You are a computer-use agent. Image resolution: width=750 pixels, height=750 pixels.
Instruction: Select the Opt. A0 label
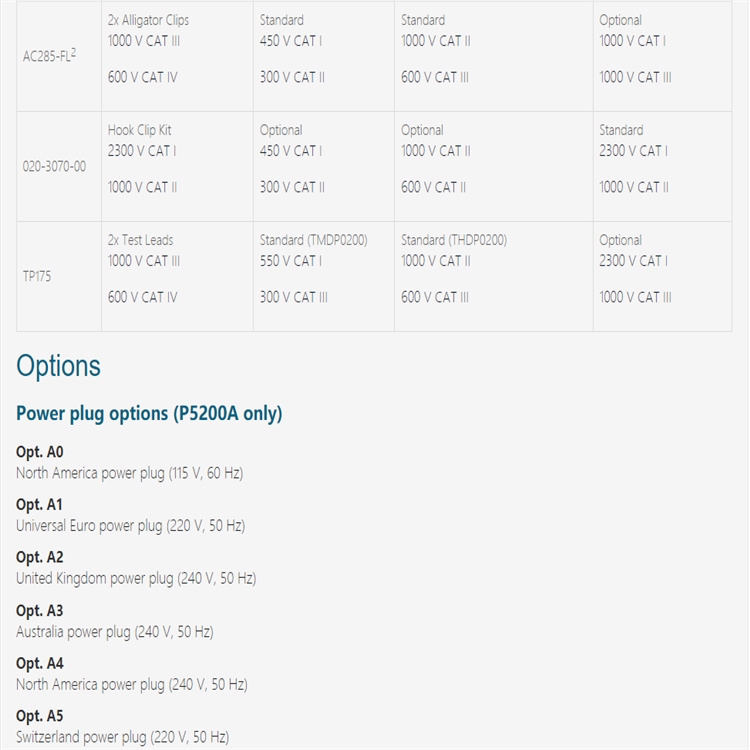tap(39, 452)
